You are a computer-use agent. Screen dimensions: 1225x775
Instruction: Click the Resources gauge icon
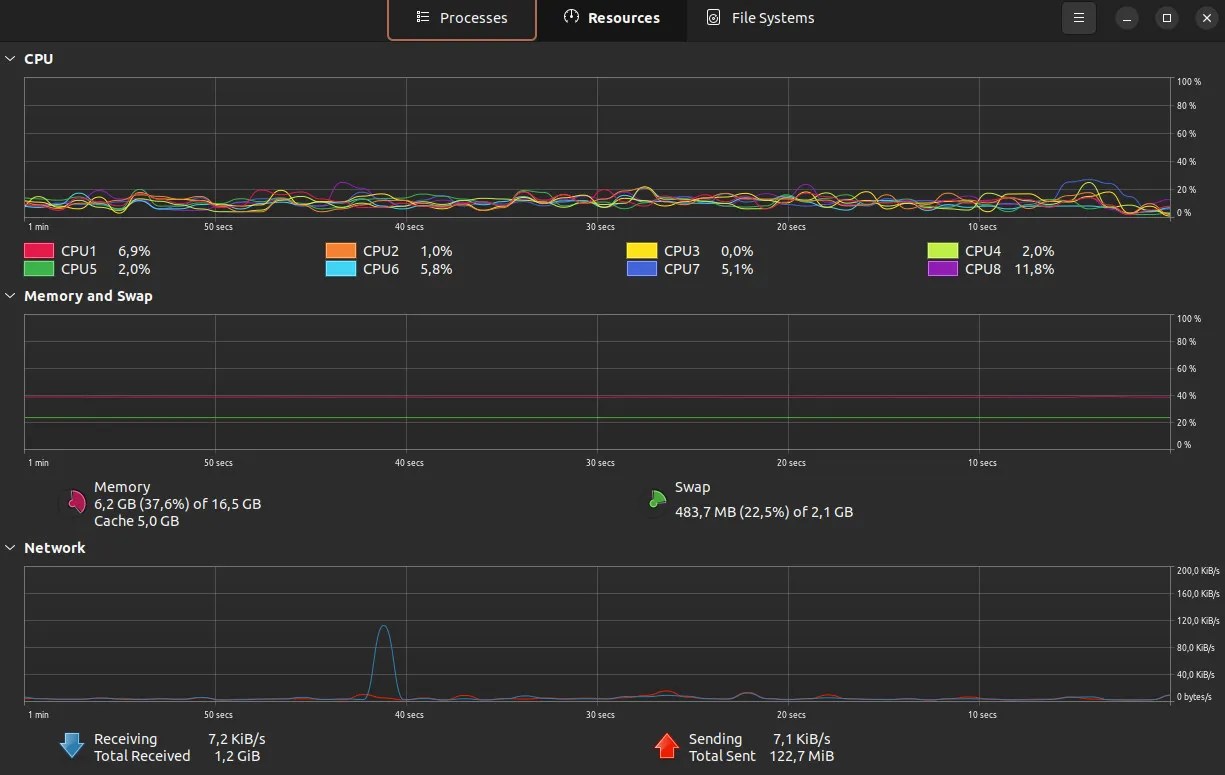click(x=570, y=17)
